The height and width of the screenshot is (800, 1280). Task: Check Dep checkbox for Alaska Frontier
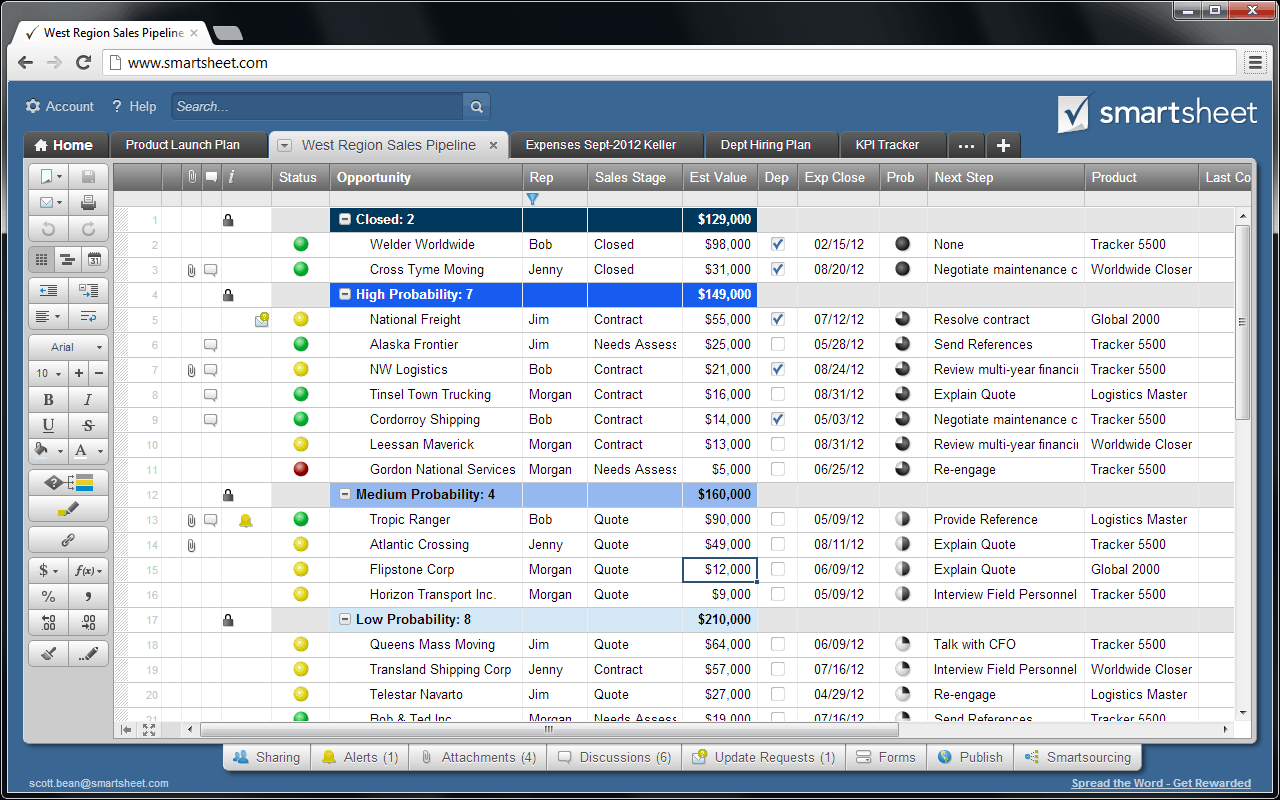click(778, 344)
